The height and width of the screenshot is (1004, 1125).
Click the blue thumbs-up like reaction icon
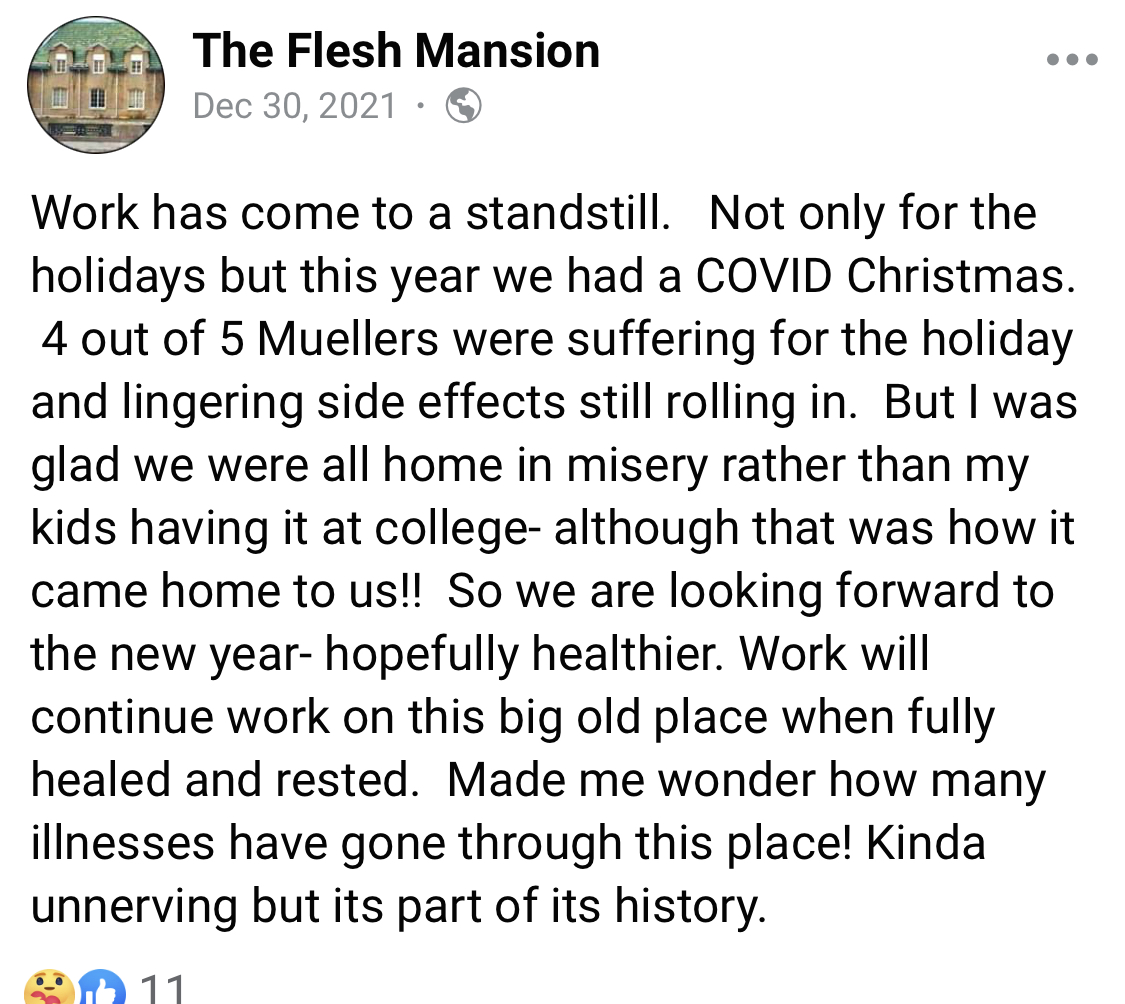coord(101,987)
